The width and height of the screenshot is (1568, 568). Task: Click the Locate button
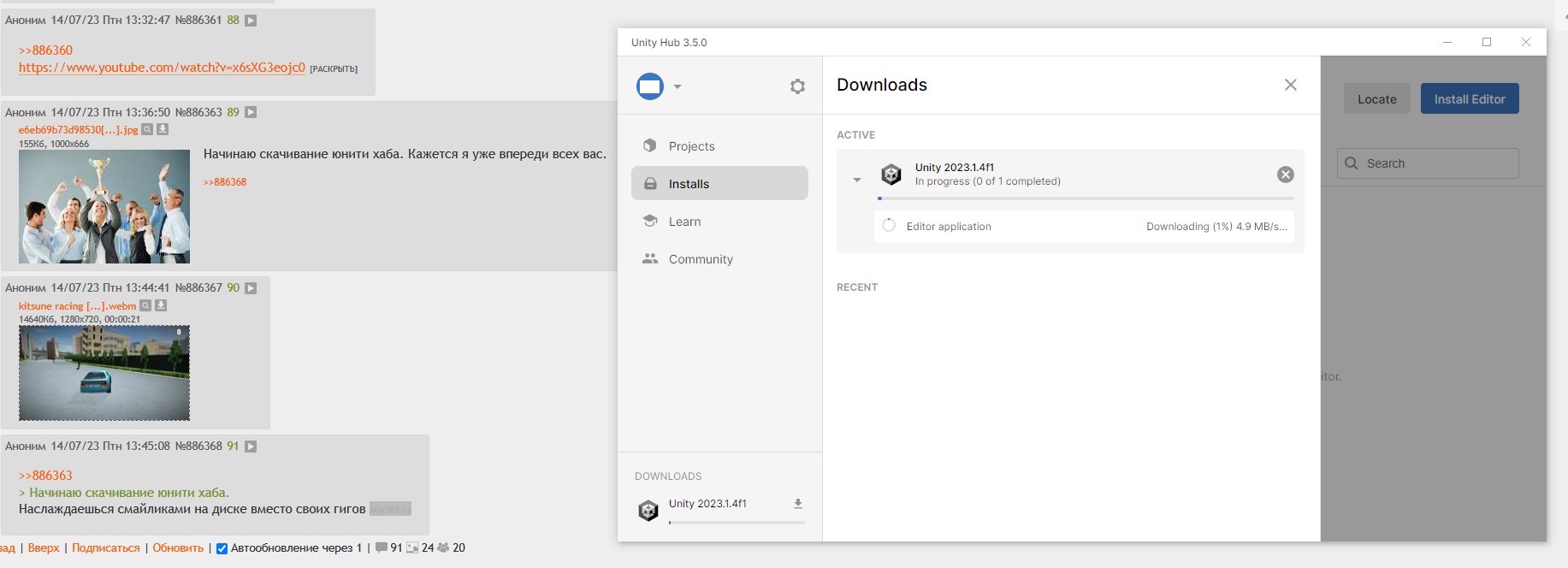tap(1377, 99)
